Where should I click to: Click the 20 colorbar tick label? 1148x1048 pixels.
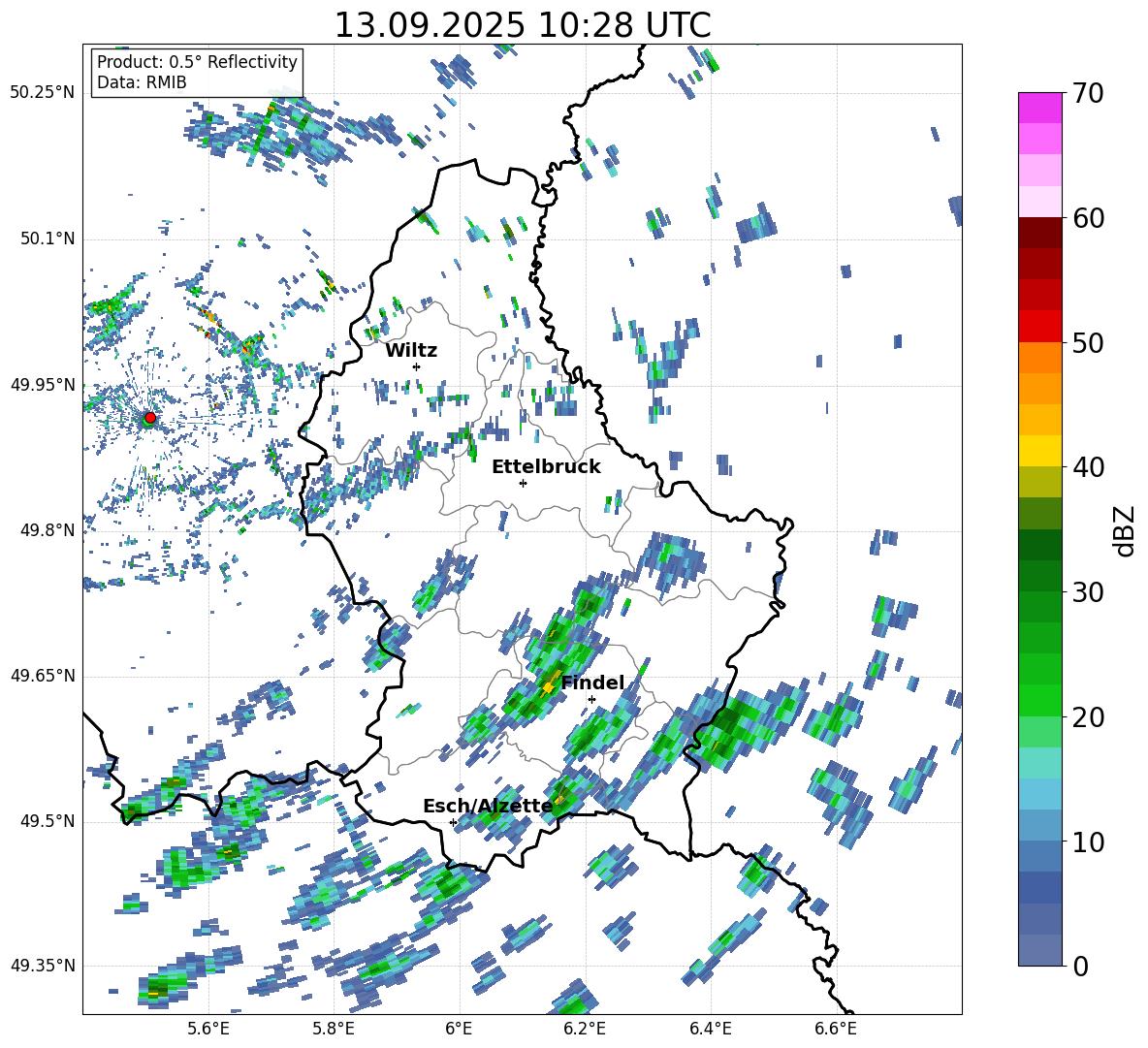tap(1088, 717)
